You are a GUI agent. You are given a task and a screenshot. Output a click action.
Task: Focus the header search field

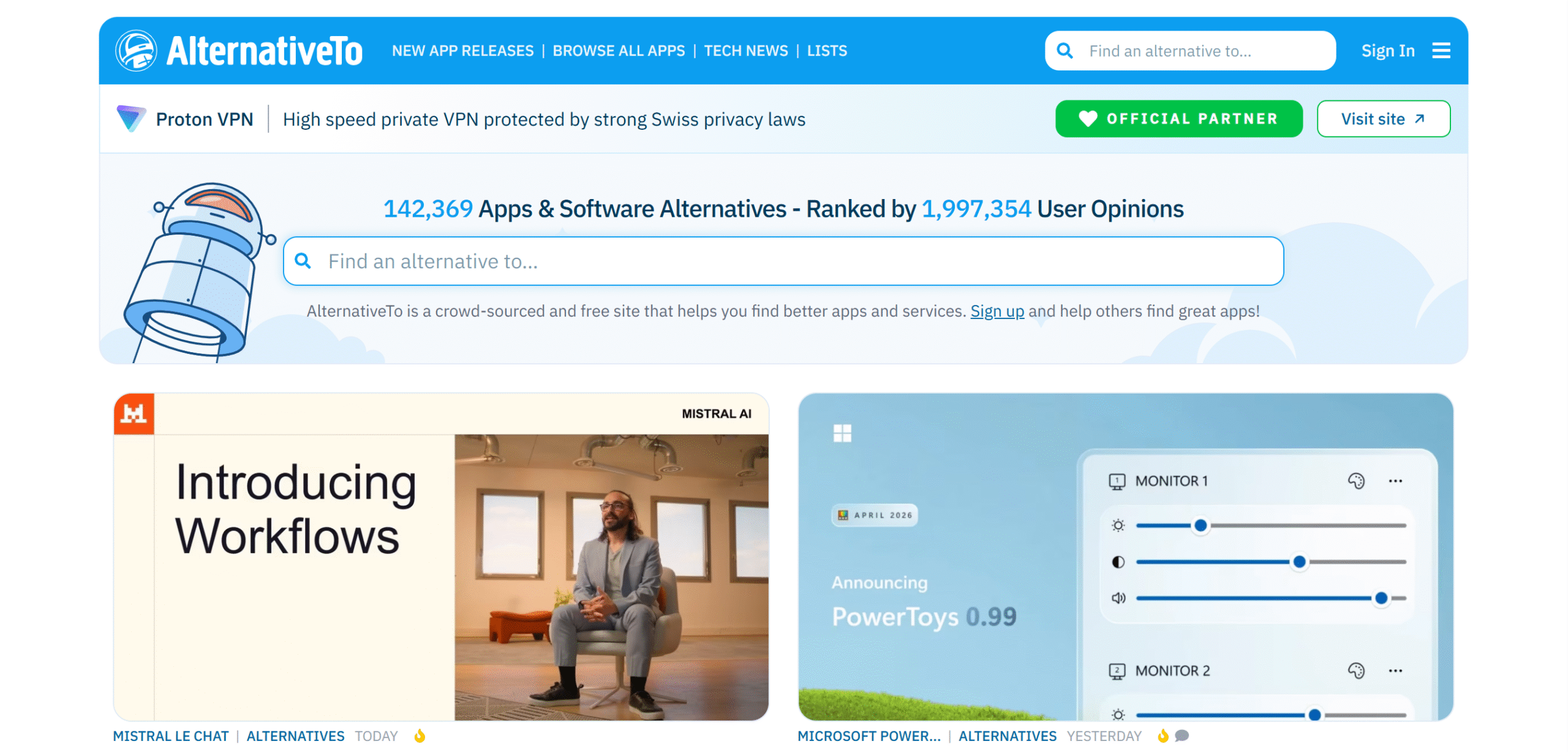[x=1190, y=51]
